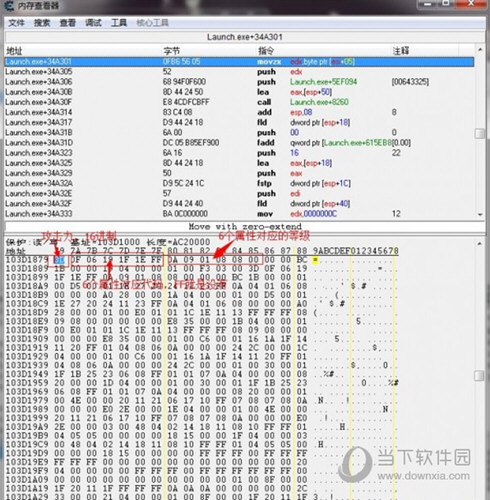Image resolution: width=490 pixels, height=500 pixels.
Task: Click the hex view vertical scrollbar thumb
Action: point(480,376)
